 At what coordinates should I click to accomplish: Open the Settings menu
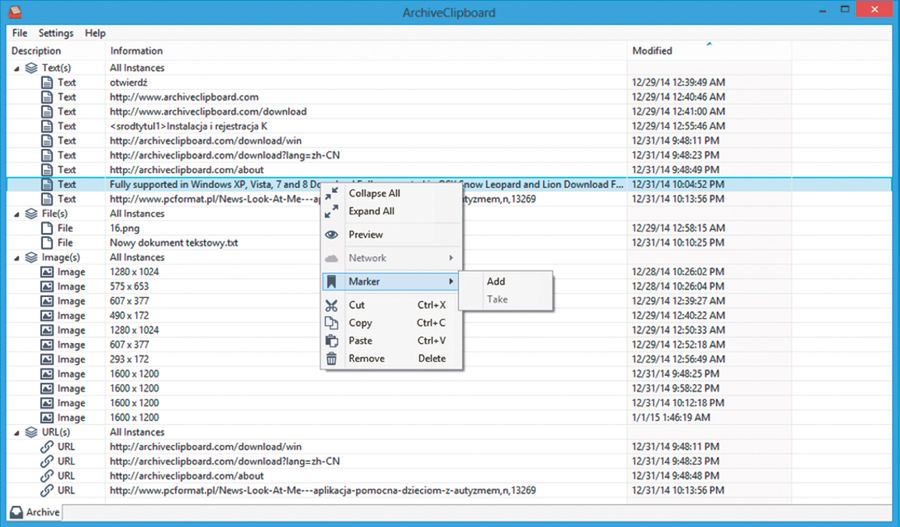56,33
